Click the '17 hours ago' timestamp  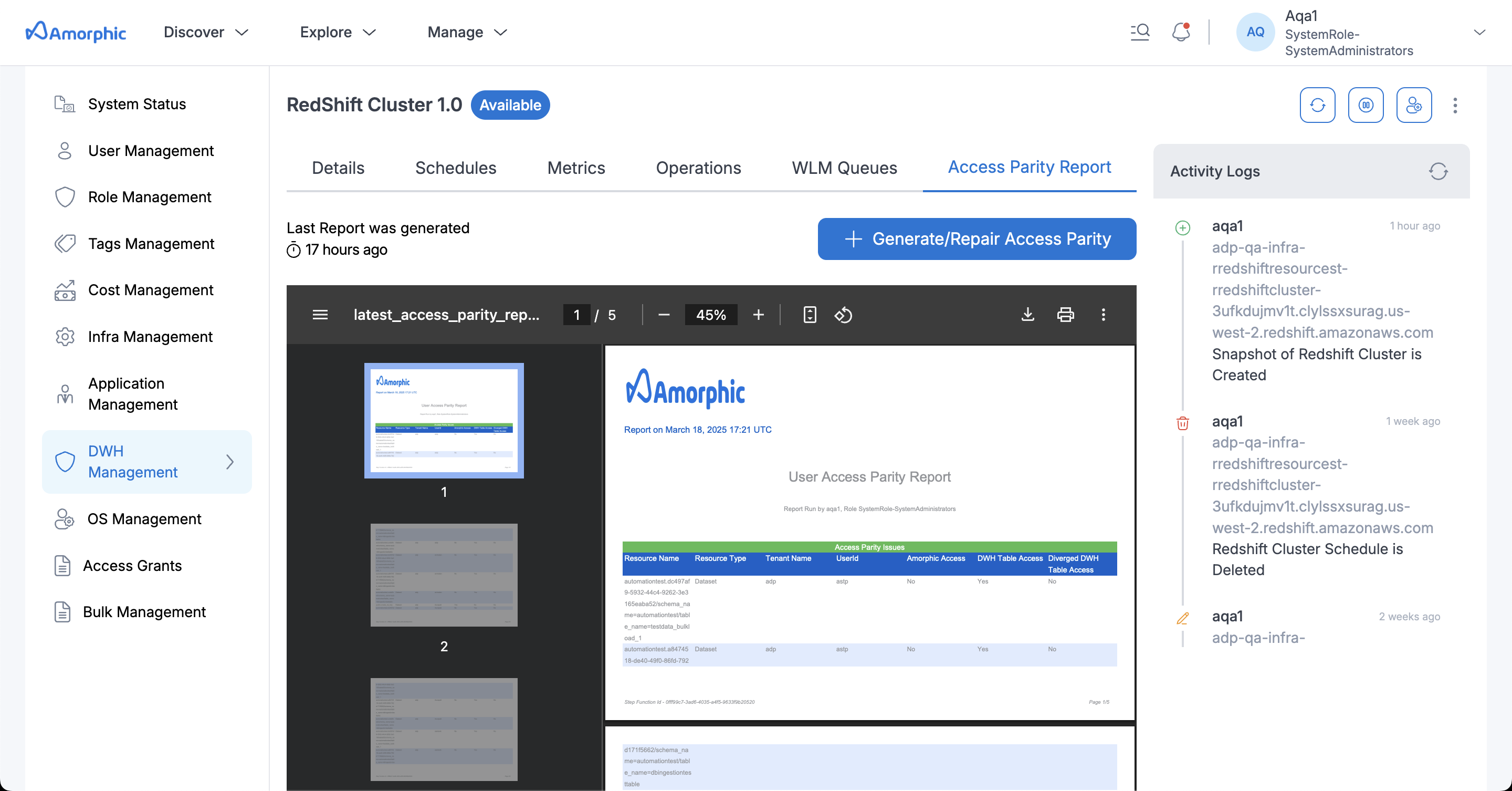pyautogui.click(x=346, y=250)
